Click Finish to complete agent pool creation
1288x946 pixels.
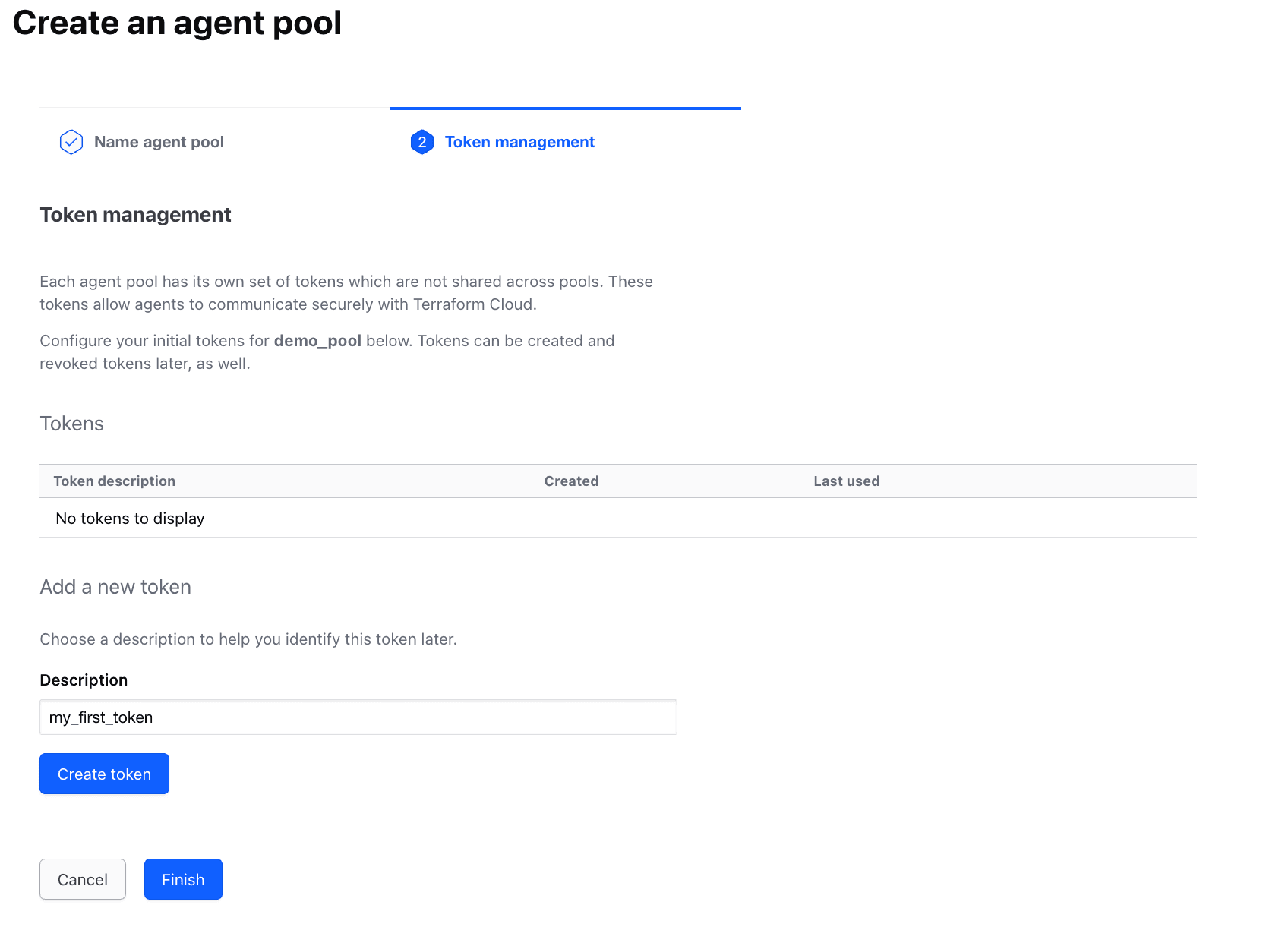pyautogui.click(x=182, y=879)
